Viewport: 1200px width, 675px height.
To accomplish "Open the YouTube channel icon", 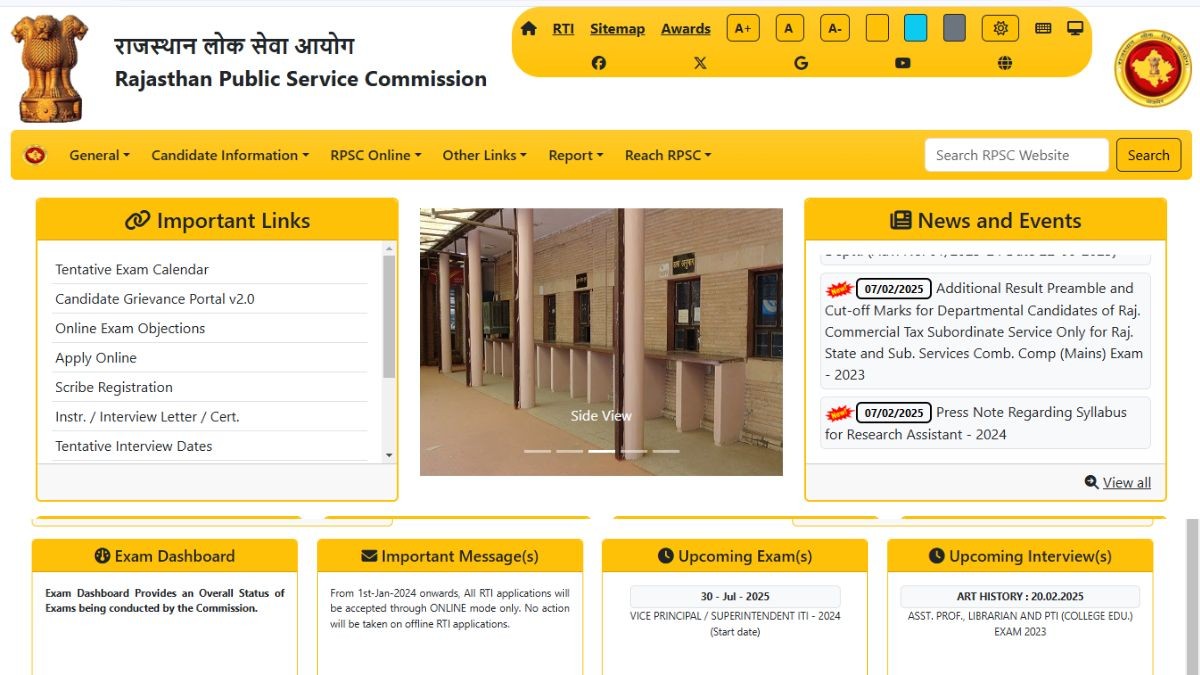I will point(903,63).
